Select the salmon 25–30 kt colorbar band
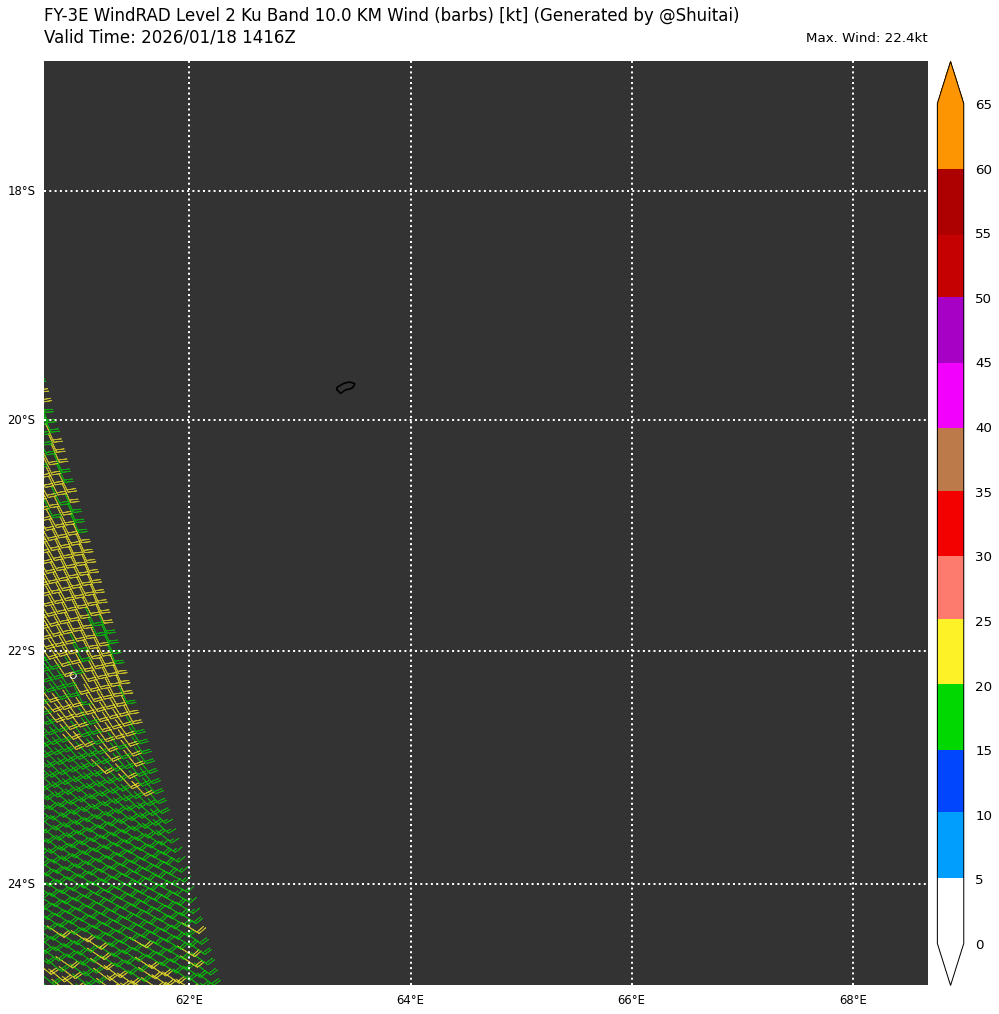The width and height of the screenshot is (999, 1014). [x=950, y=588]
